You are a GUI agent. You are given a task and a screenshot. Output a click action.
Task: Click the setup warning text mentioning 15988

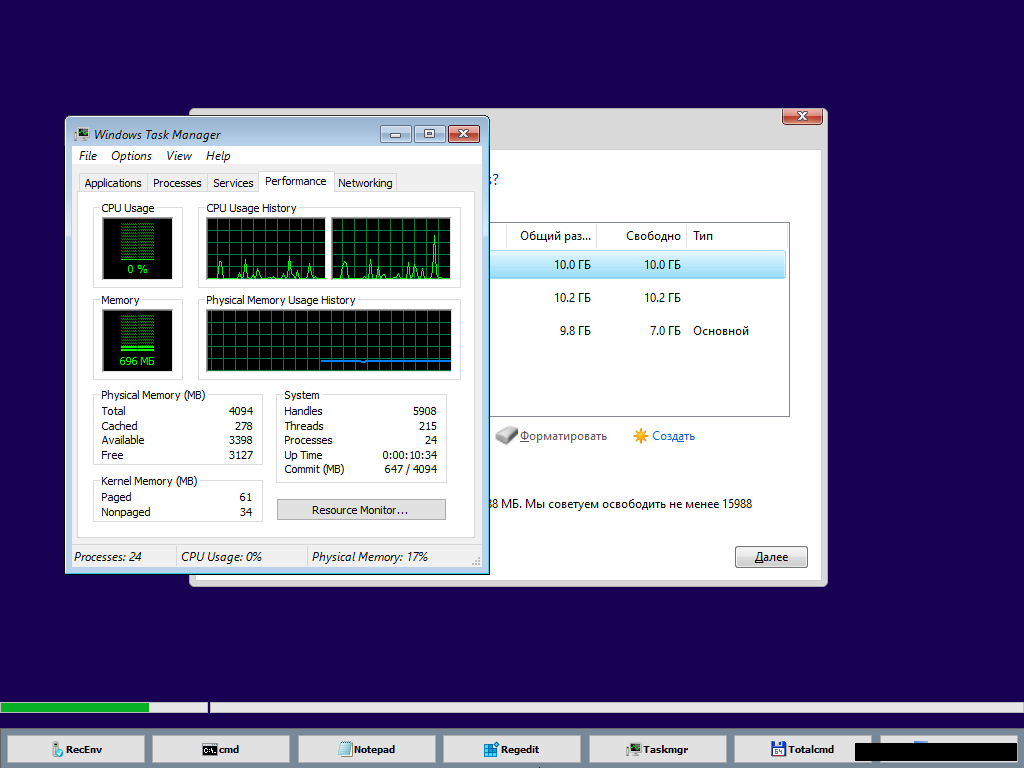[621, 504]
